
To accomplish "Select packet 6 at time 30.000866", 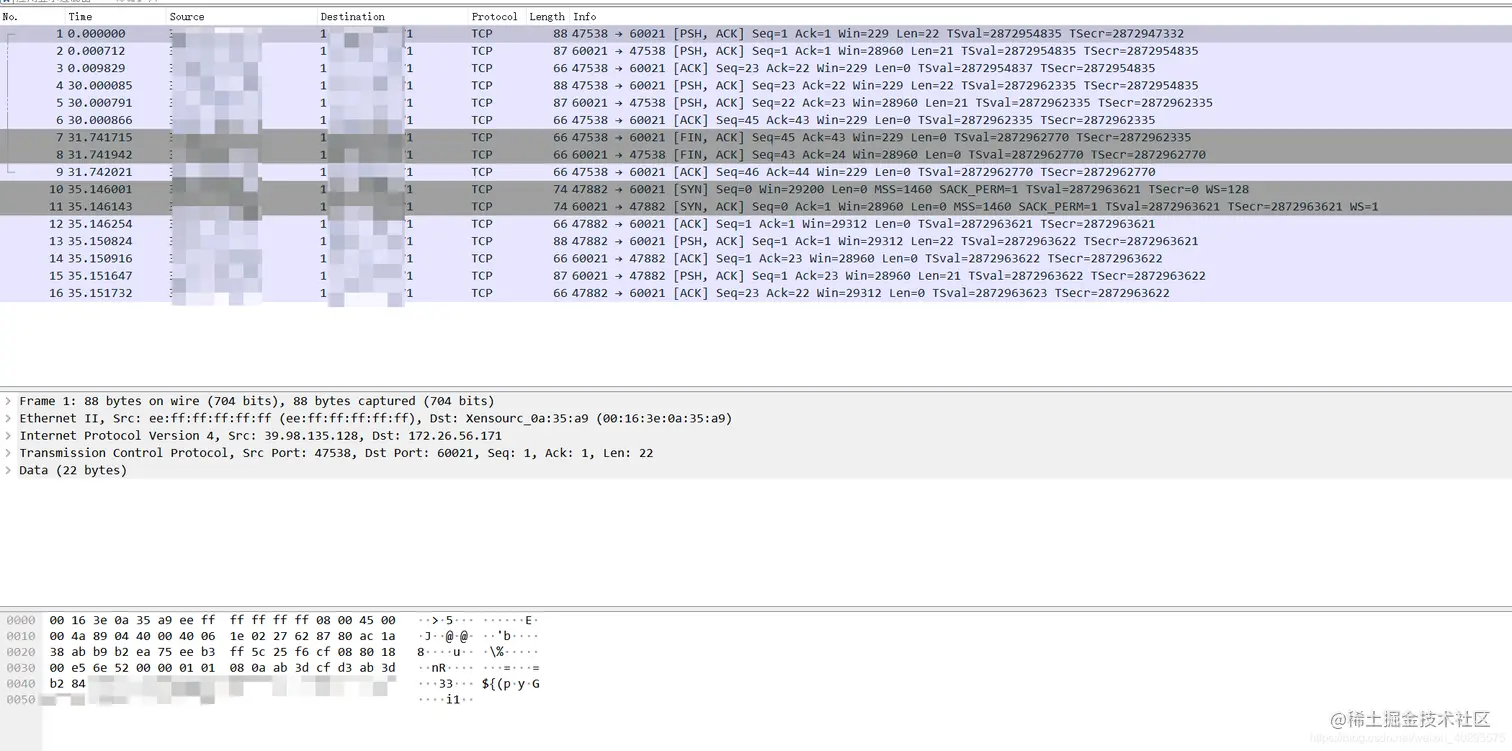I will (756, 120).
